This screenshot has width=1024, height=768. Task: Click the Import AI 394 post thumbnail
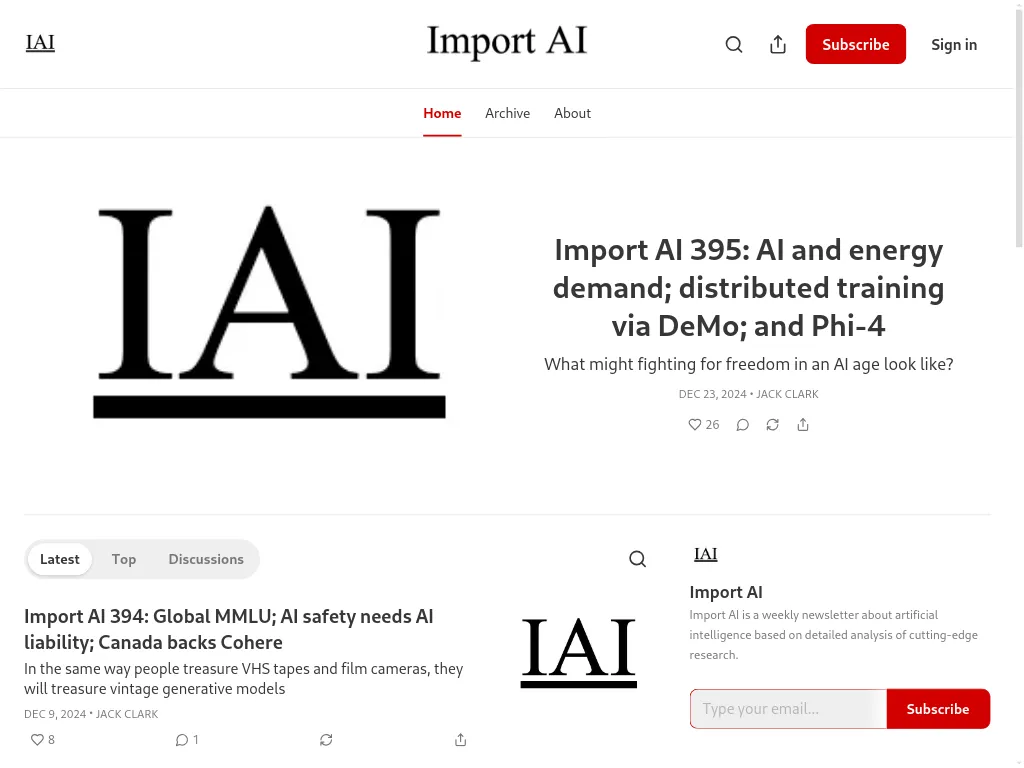coord(579,652)
